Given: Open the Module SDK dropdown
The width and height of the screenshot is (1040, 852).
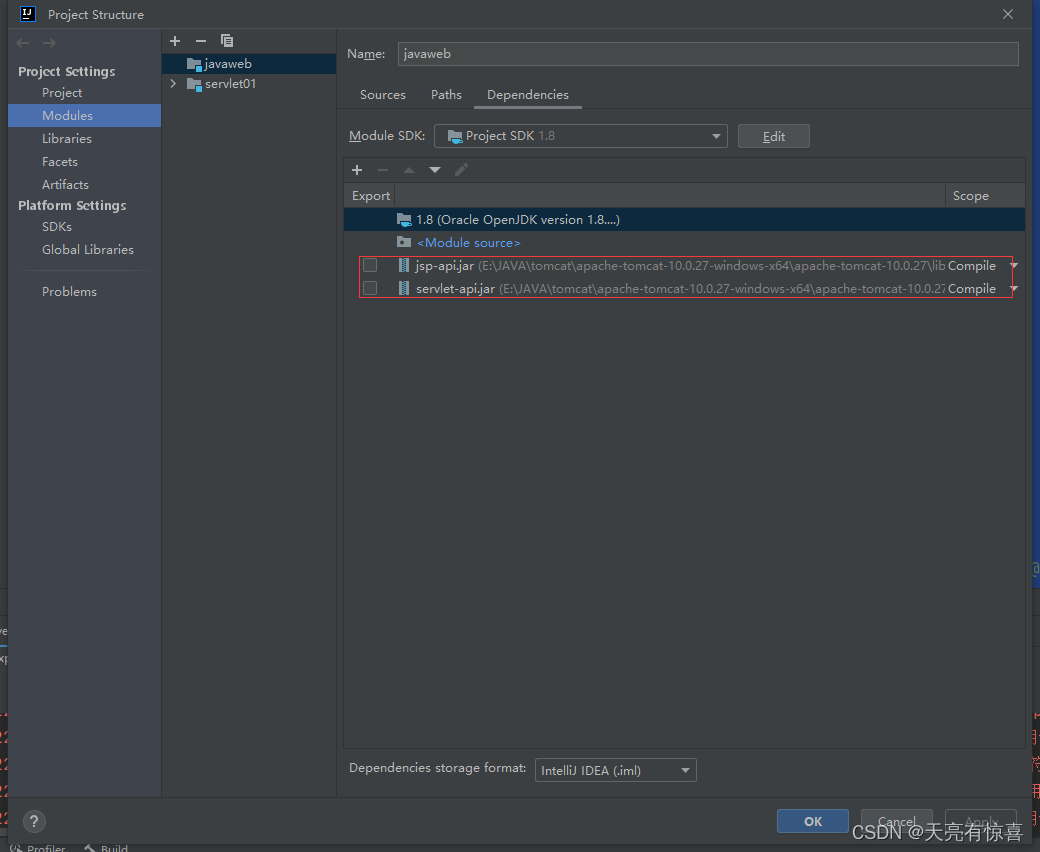Looking at the screenshot, I should point(716,136).
